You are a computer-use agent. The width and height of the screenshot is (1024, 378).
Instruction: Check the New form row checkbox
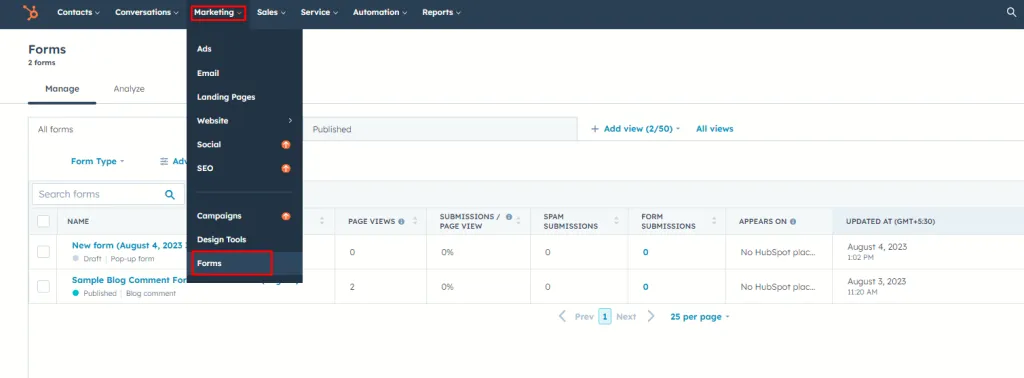tap(43, 252)
